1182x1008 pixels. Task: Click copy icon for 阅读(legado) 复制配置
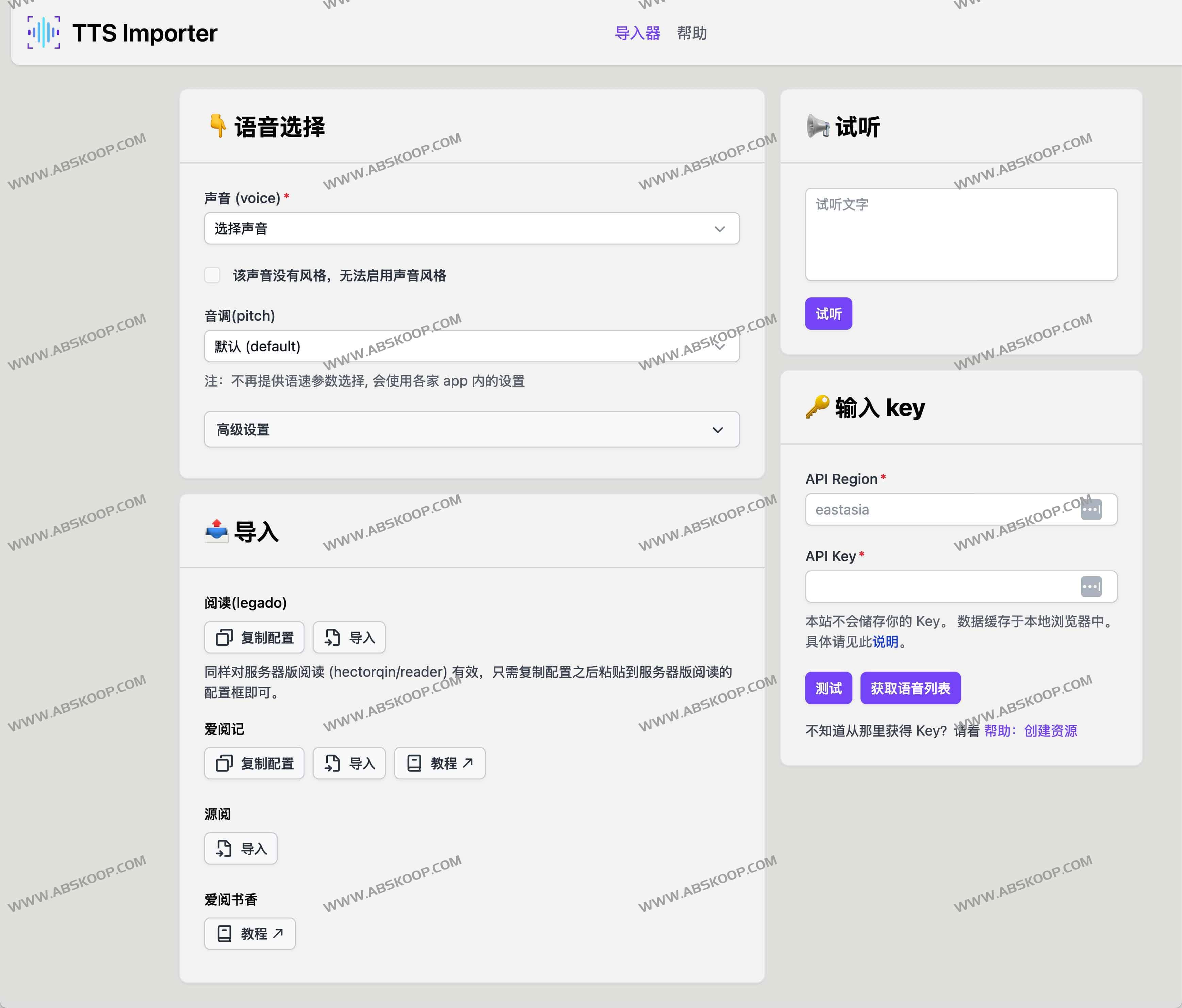pos(224,637)
